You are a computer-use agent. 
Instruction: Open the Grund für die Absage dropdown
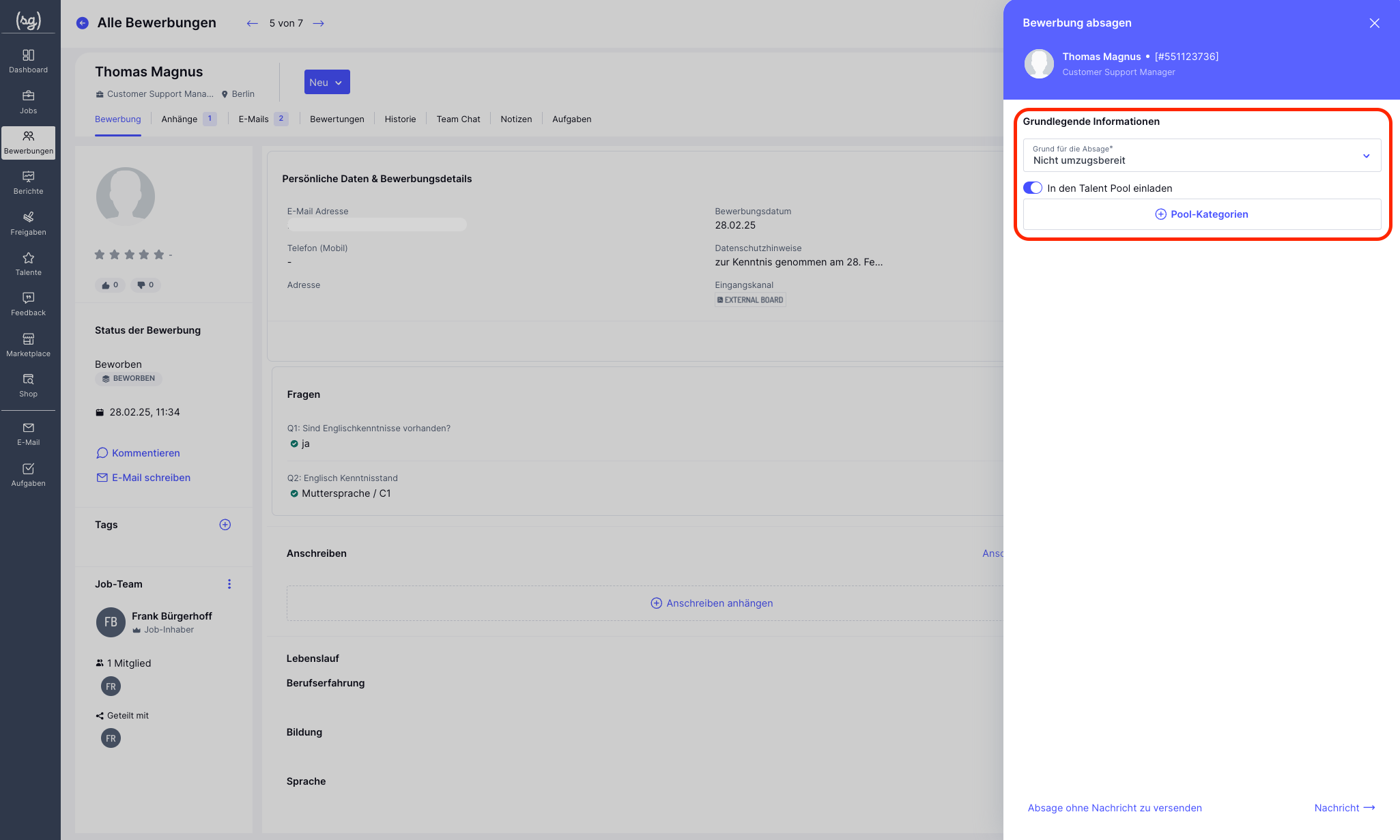click(x=1201, y=155)
